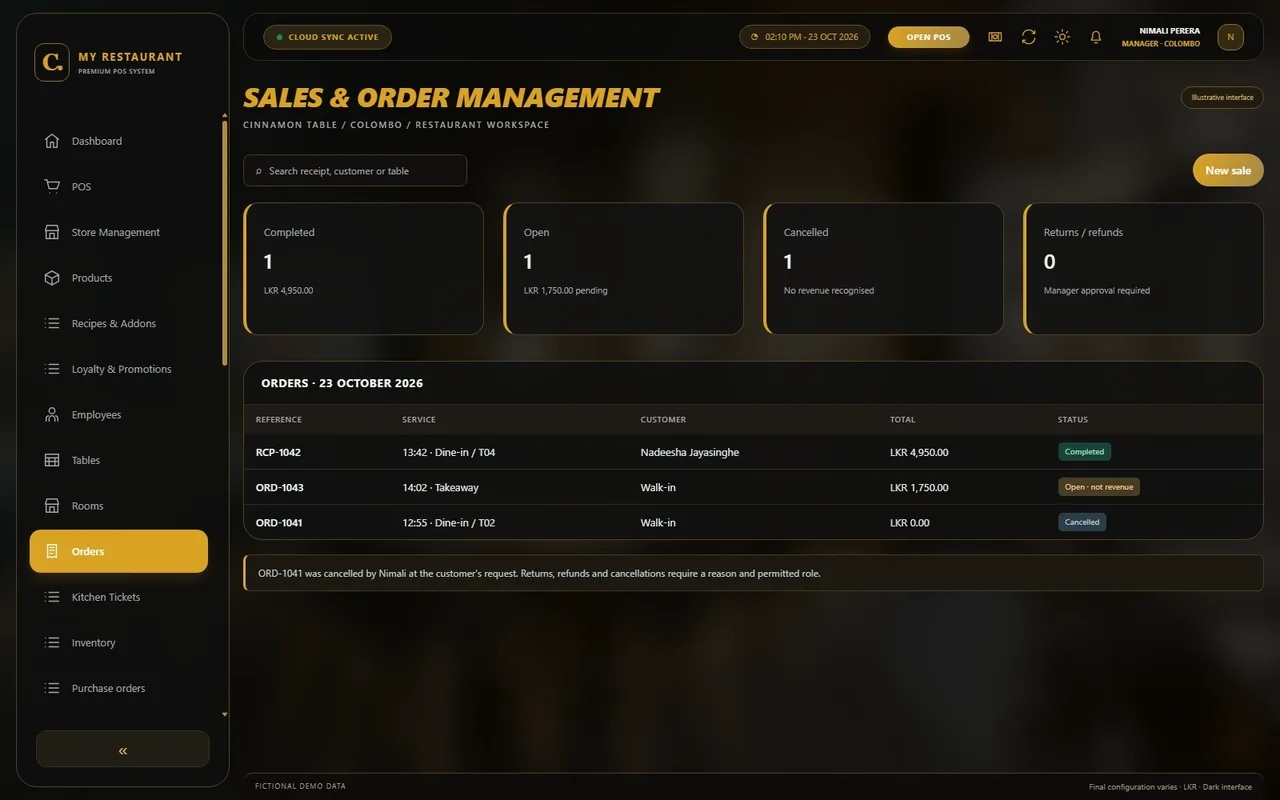
Task: Click the refresh sync icon in top bar
Action: [x=1028, y=37]
